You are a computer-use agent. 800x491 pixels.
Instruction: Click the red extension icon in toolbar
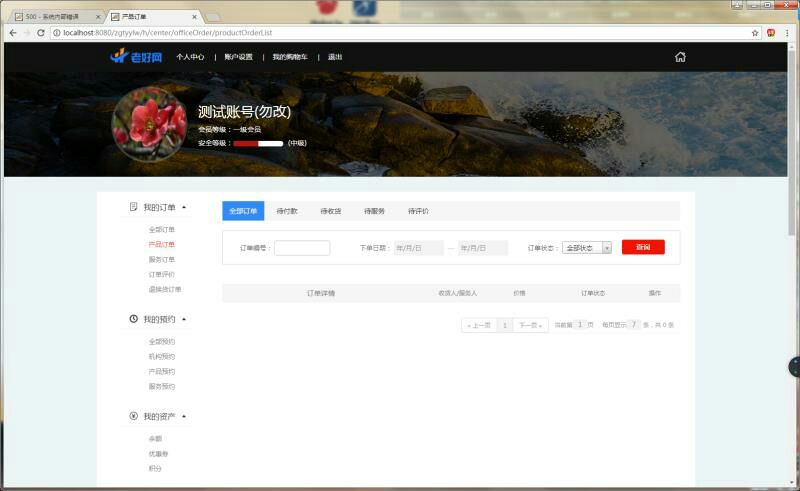(771, 33)
